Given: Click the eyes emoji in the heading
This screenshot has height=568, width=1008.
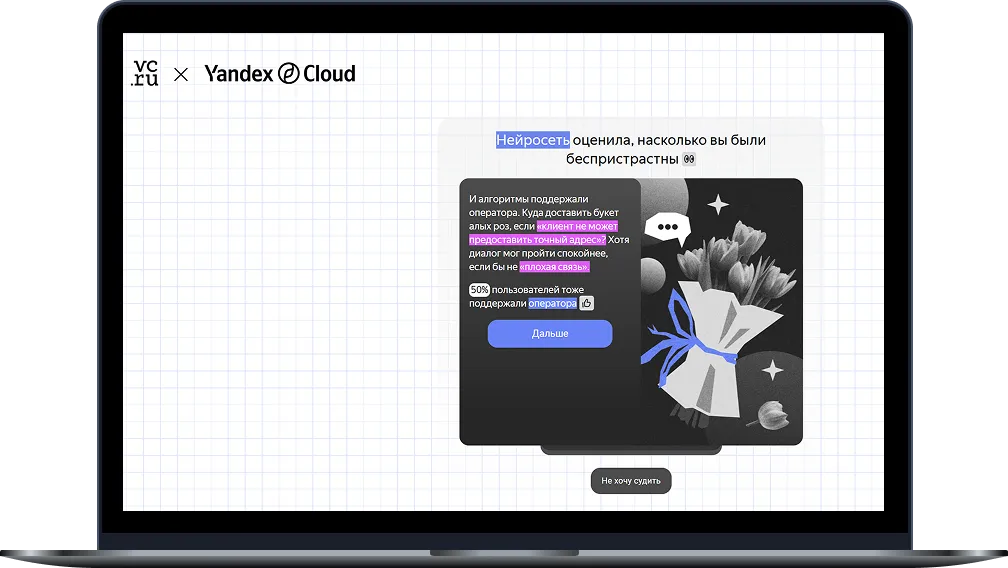Looking at the screenshot, I should tap(688, 160).
